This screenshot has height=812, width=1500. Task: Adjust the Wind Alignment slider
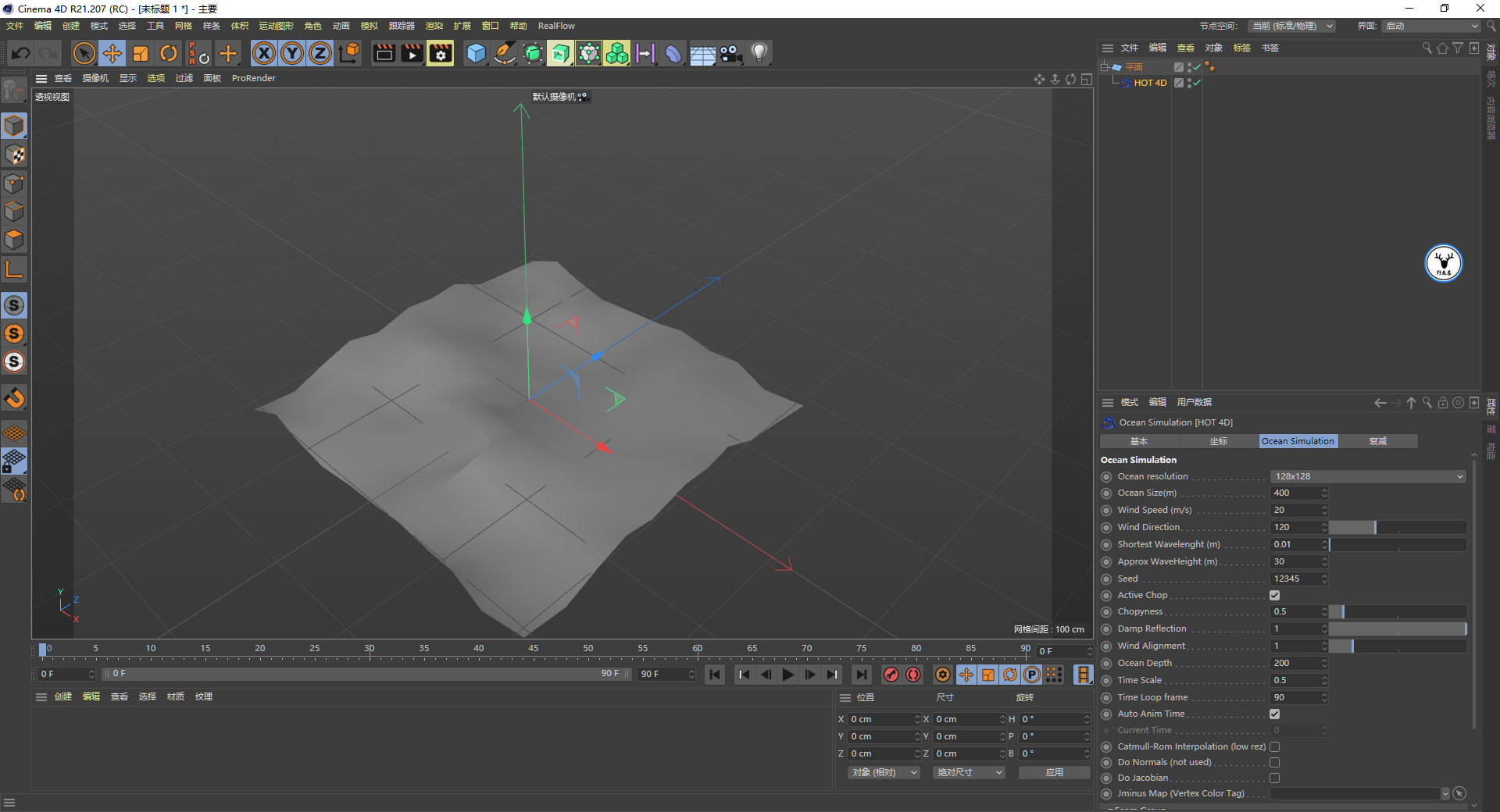[1398, 646]
